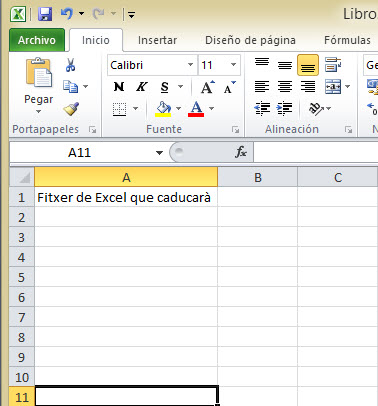Screen dimensions: 378x406
Task: Click the Increase font size icon
Action: pyautogui.click(x=208, y=87)
